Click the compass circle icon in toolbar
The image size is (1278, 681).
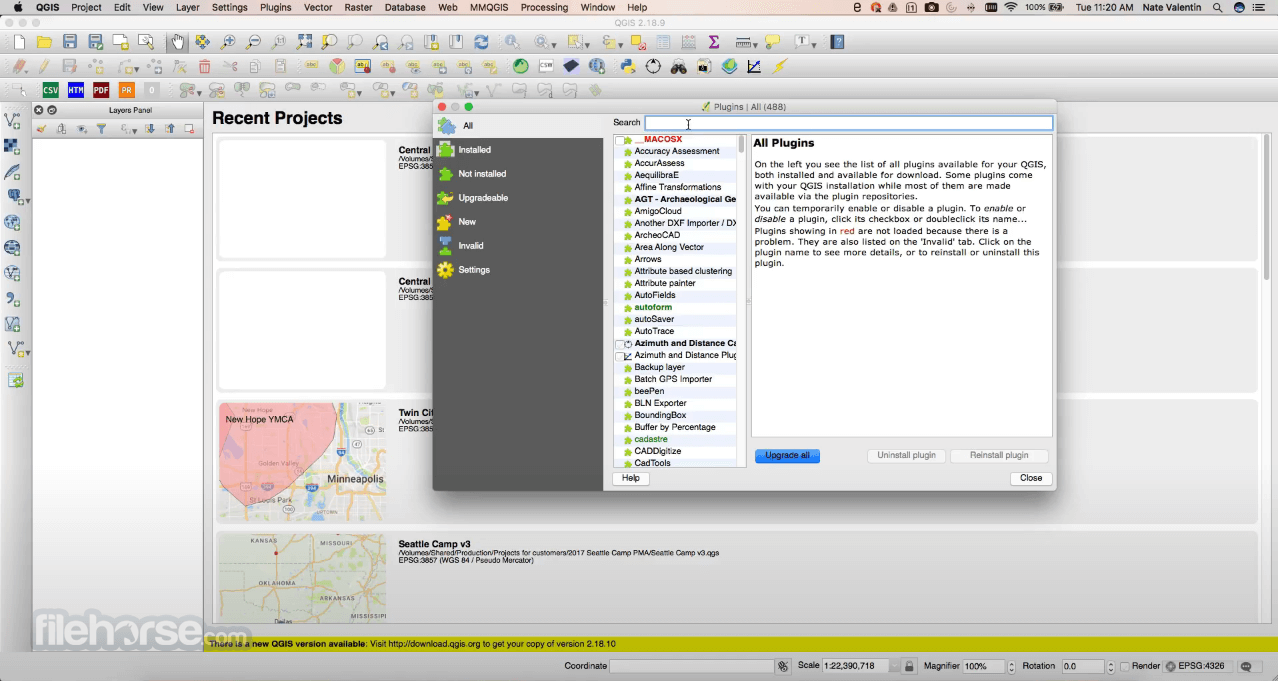(x=653, y=66)
